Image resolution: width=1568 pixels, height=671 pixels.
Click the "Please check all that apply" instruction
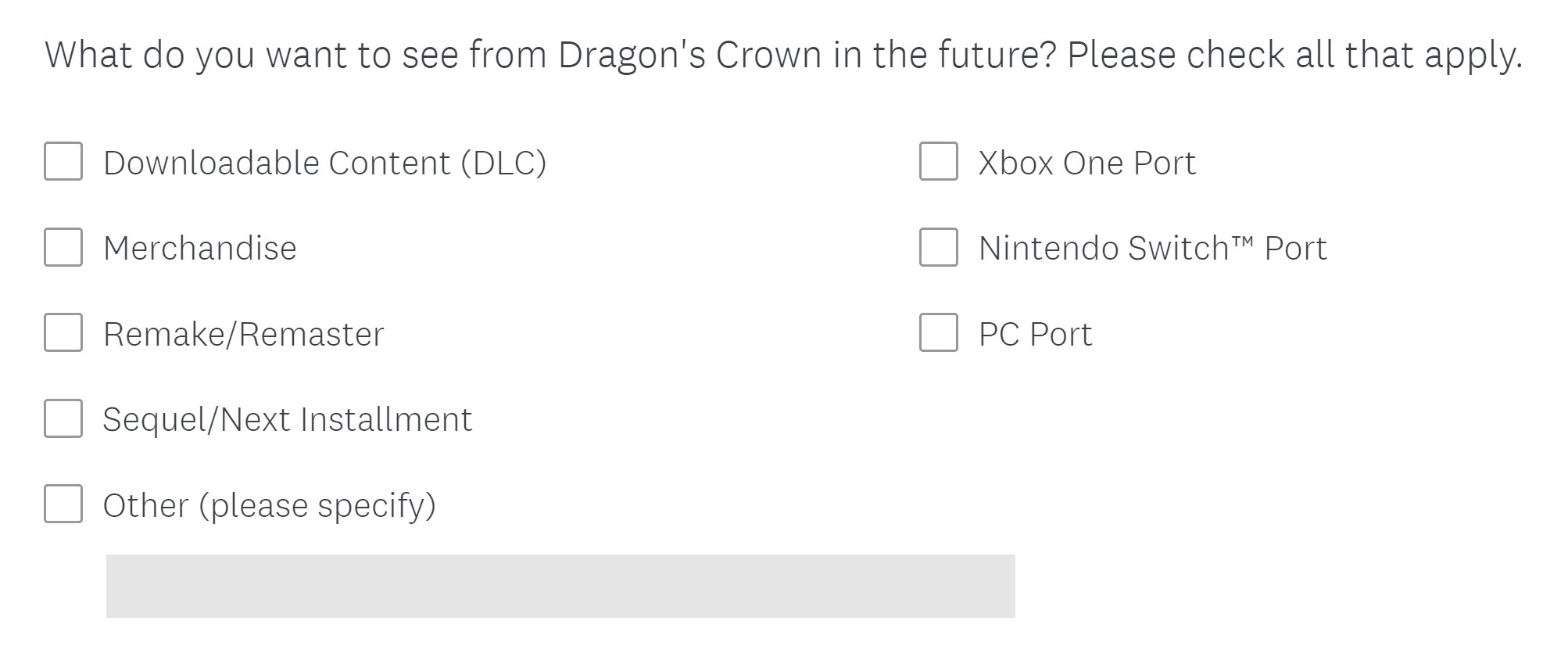click(x=1294, y=55)
